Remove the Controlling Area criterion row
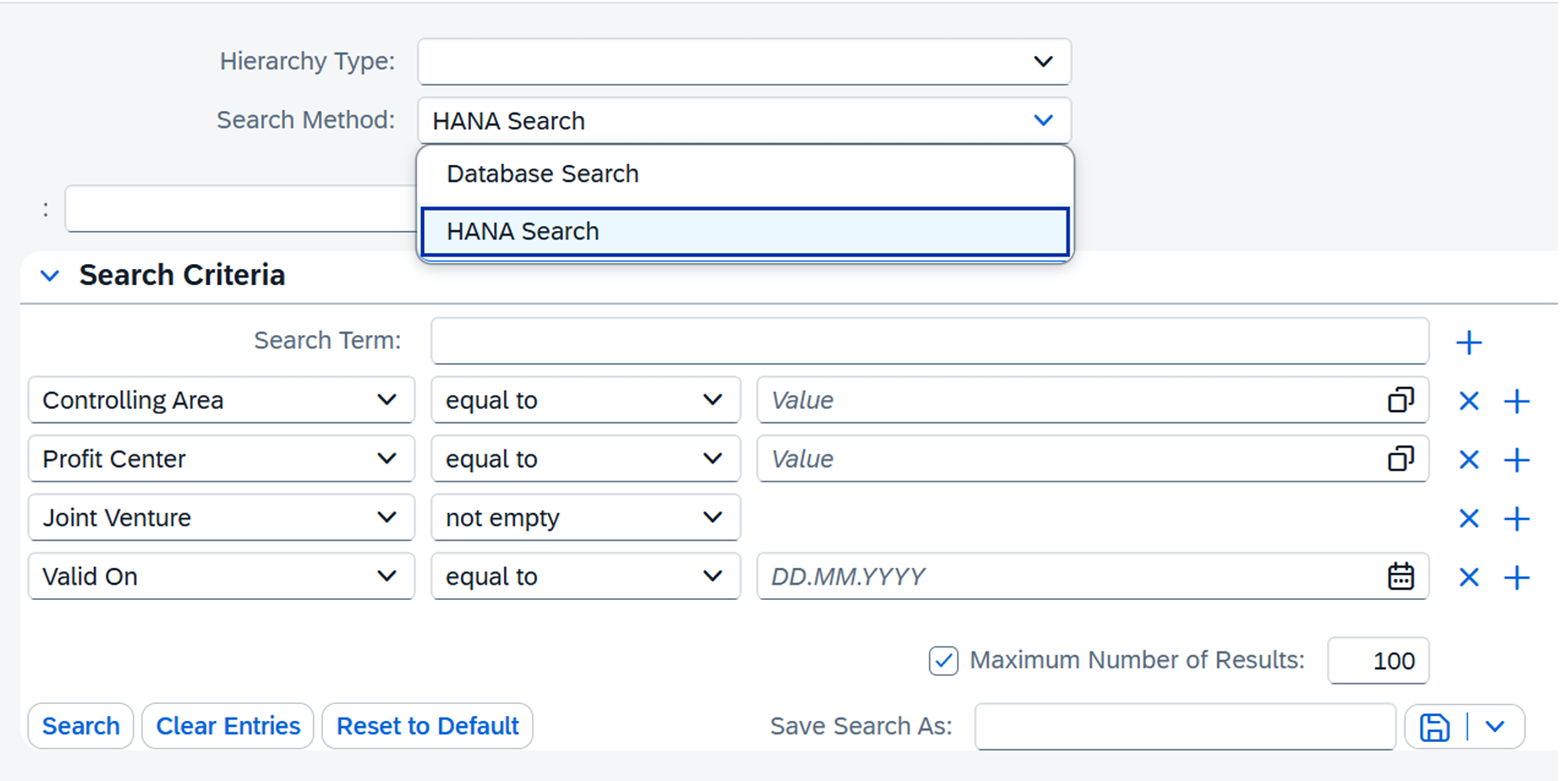 click(x=1468, y=401)
